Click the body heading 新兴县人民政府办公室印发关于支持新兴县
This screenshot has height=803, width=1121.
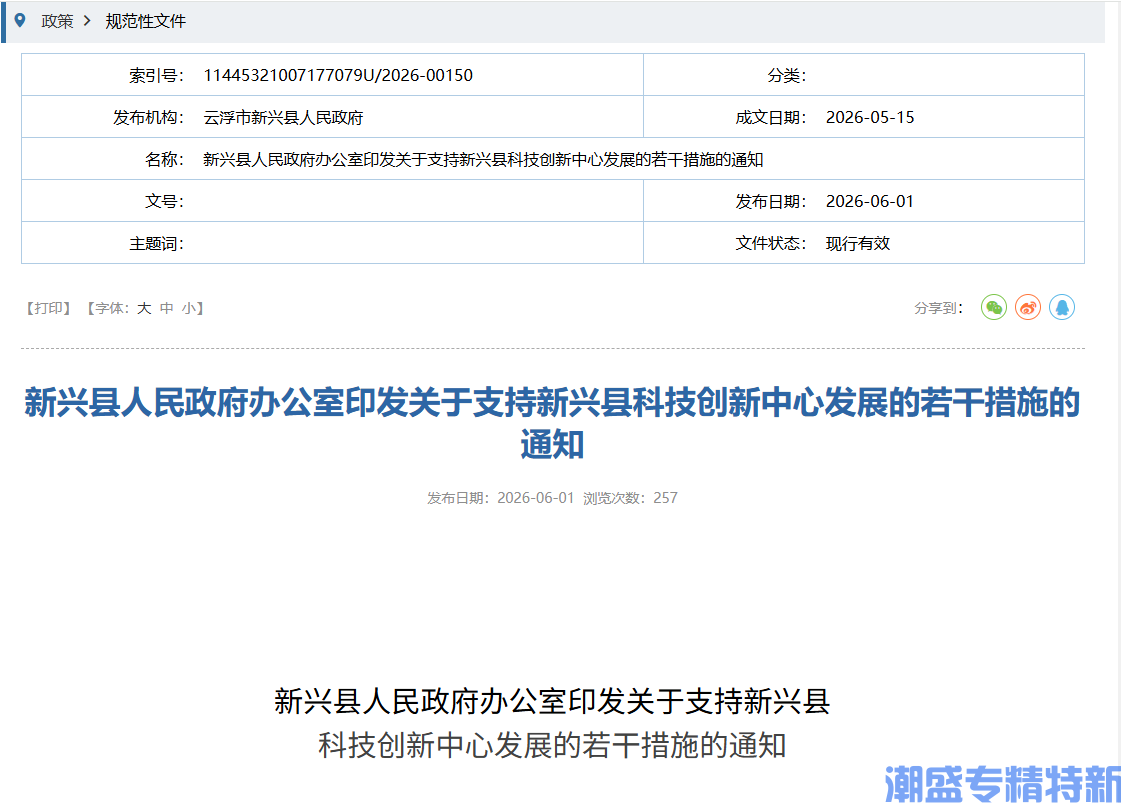click(552, 701)
